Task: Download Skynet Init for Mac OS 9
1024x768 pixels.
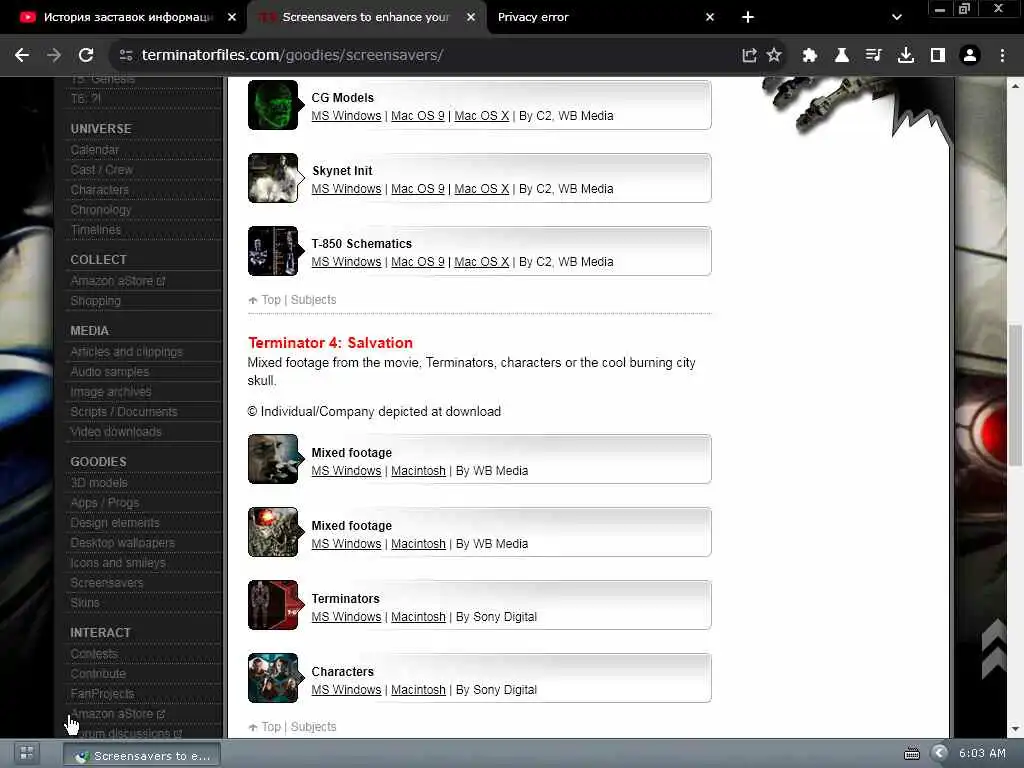Action: pos(417,189)
